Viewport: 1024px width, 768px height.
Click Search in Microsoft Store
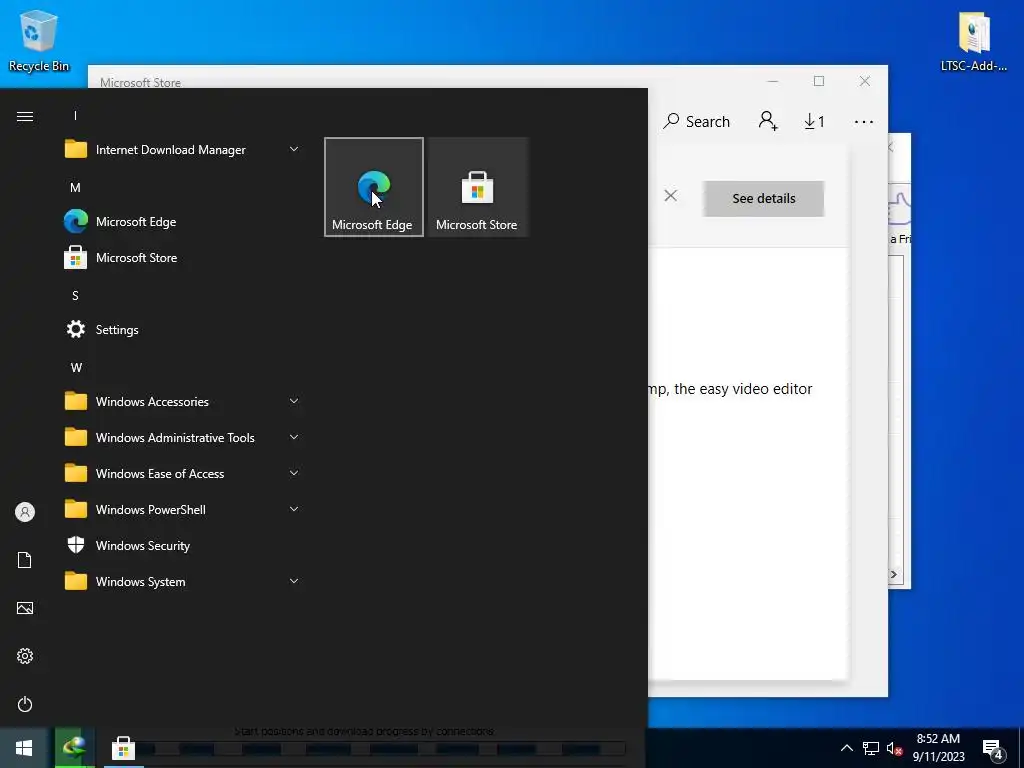[696, 121]
